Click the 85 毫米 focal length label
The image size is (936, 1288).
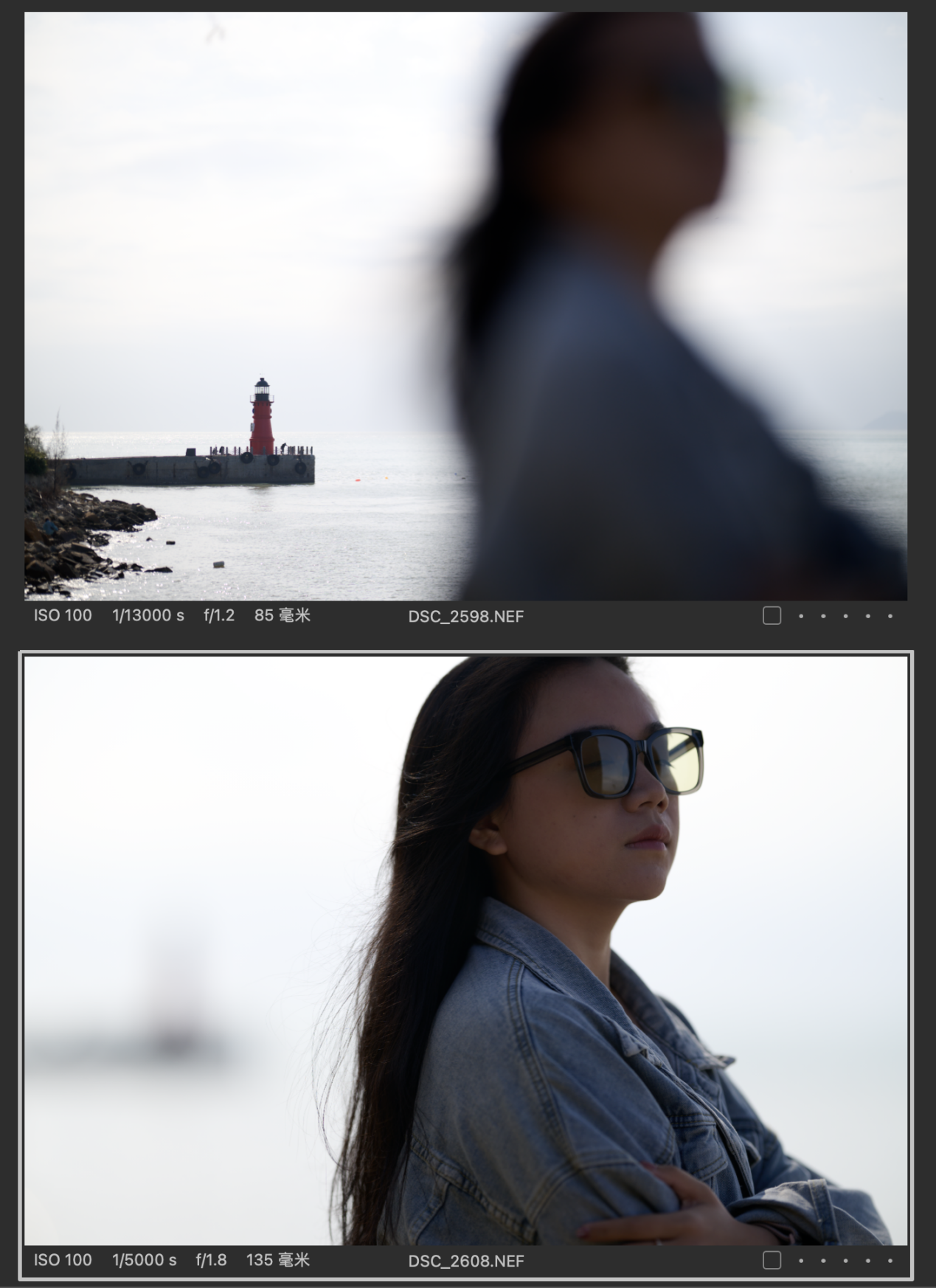(x=282, y=616)
